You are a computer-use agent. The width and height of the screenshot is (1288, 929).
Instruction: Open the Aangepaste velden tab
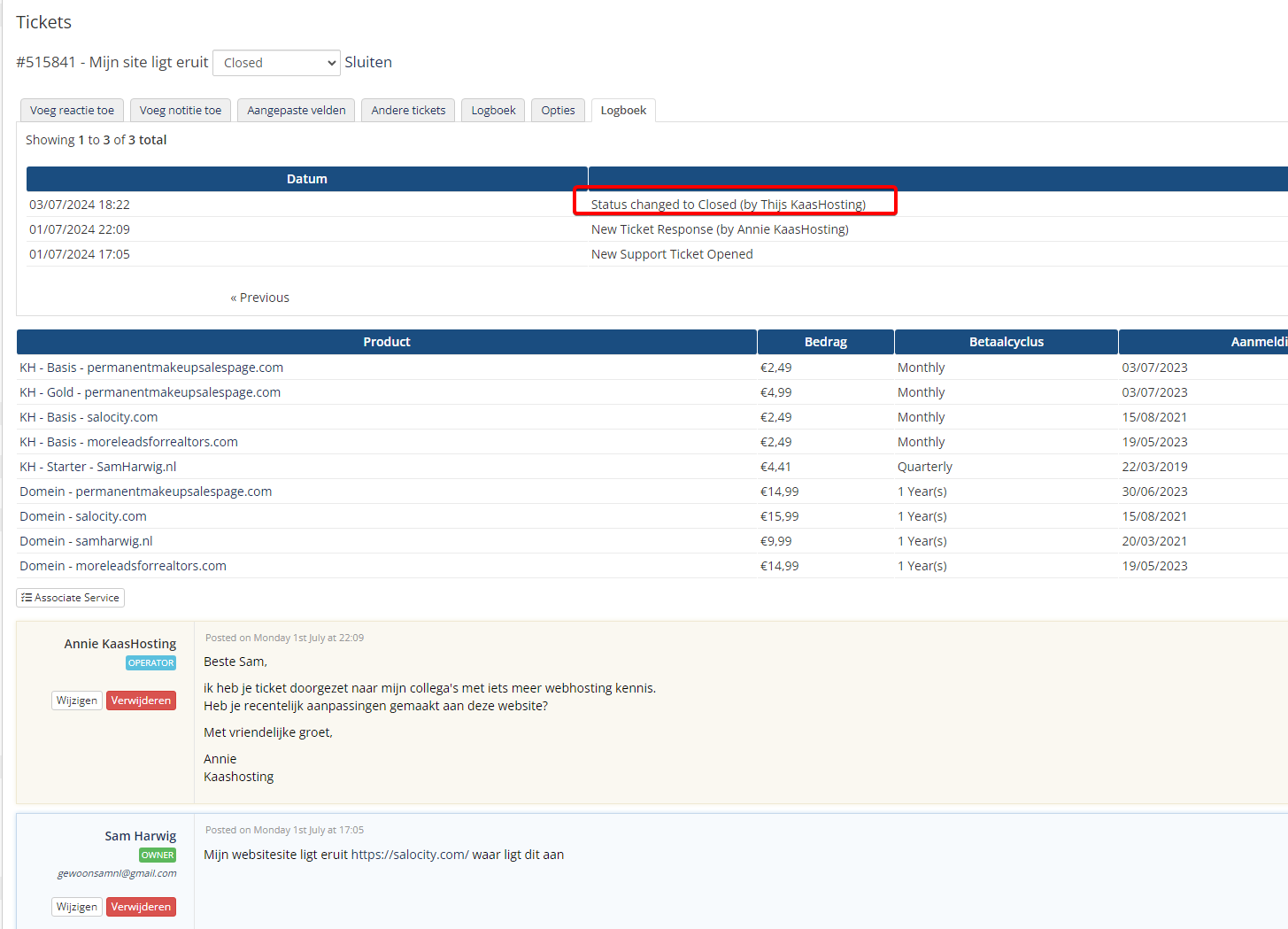(297, 111)
